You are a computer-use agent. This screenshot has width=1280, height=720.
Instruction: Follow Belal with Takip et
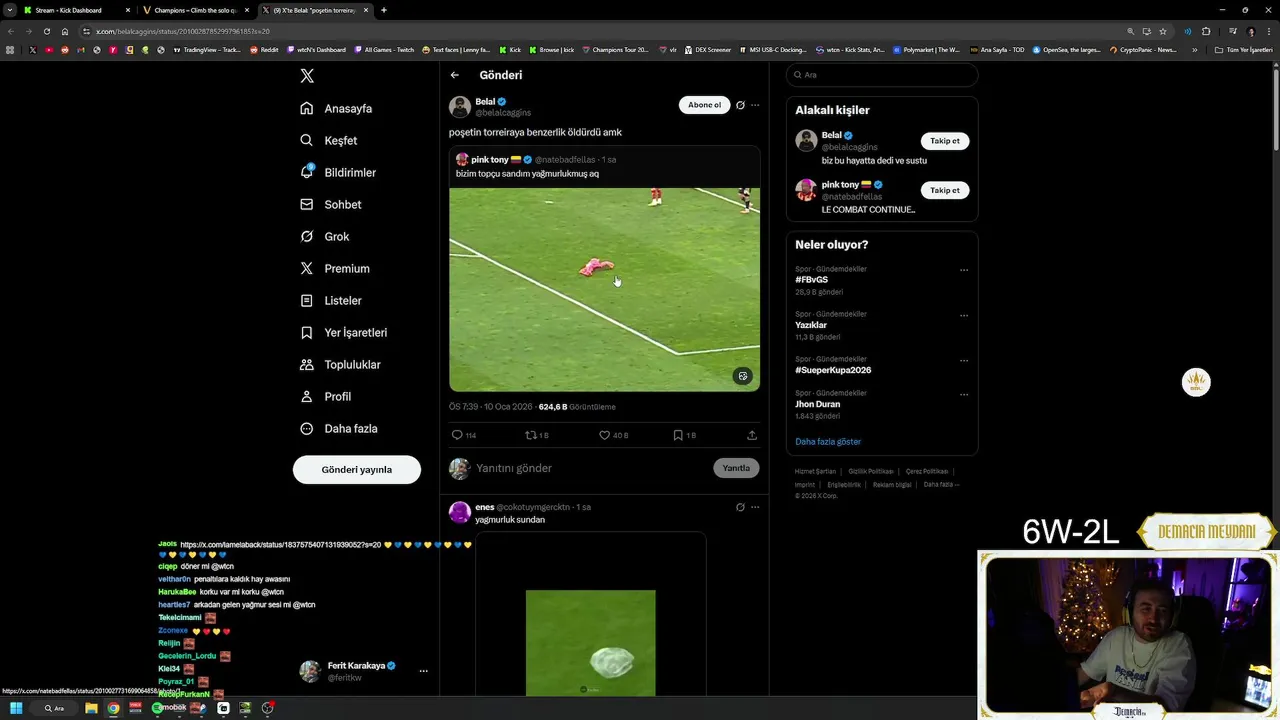click(945, 141)
